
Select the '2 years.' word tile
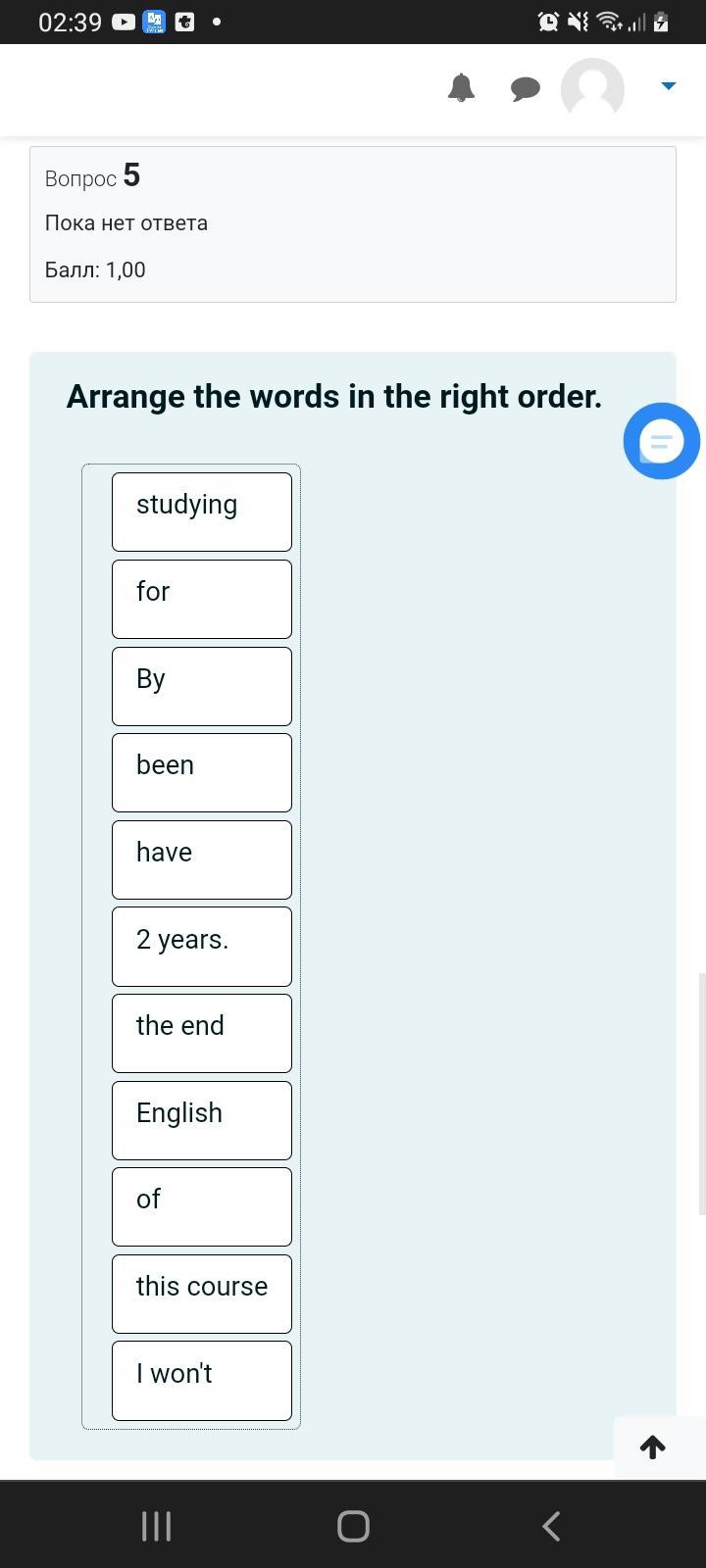tap(202, 946)
